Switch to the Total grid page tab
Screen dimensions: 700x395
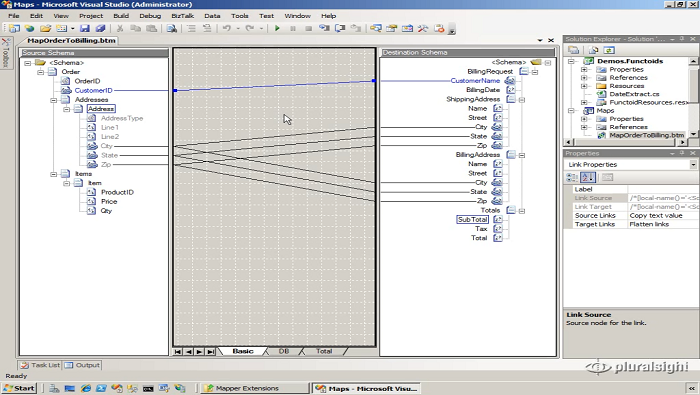coord(324,351)
